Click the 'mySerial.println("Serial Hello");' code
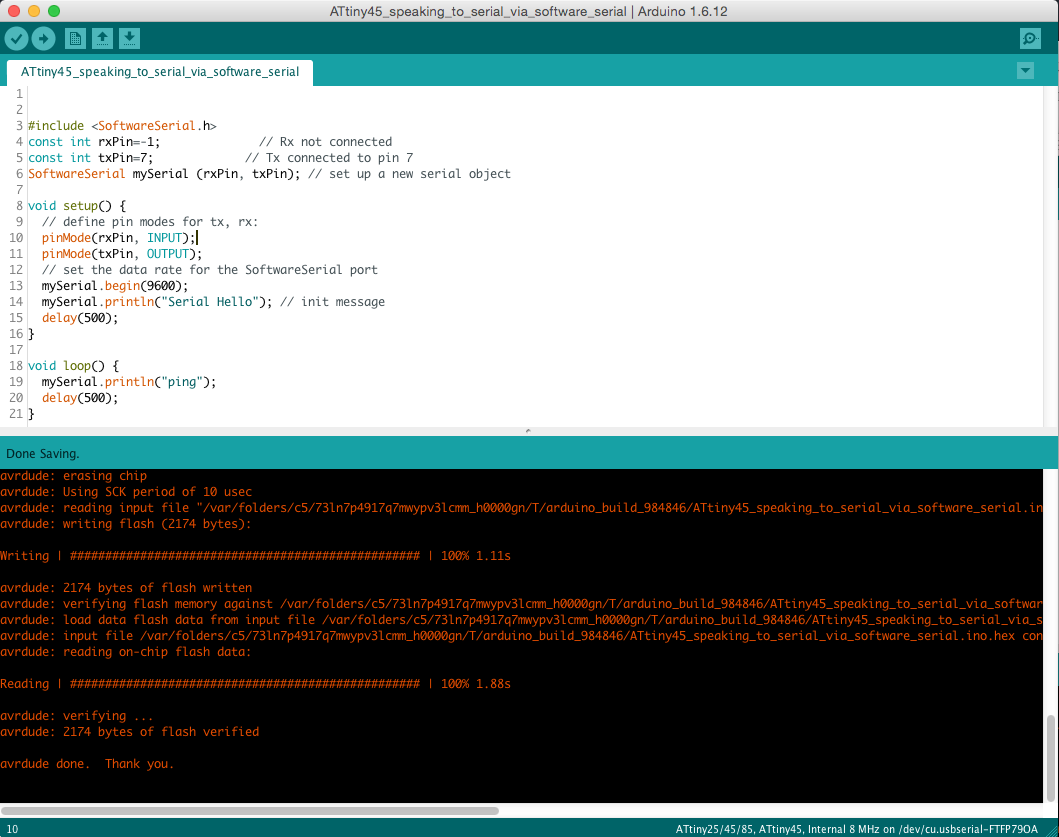Image resolution: width=1059 pixels, height=837 pixels. pyautogui.click(x=157, y=302)
